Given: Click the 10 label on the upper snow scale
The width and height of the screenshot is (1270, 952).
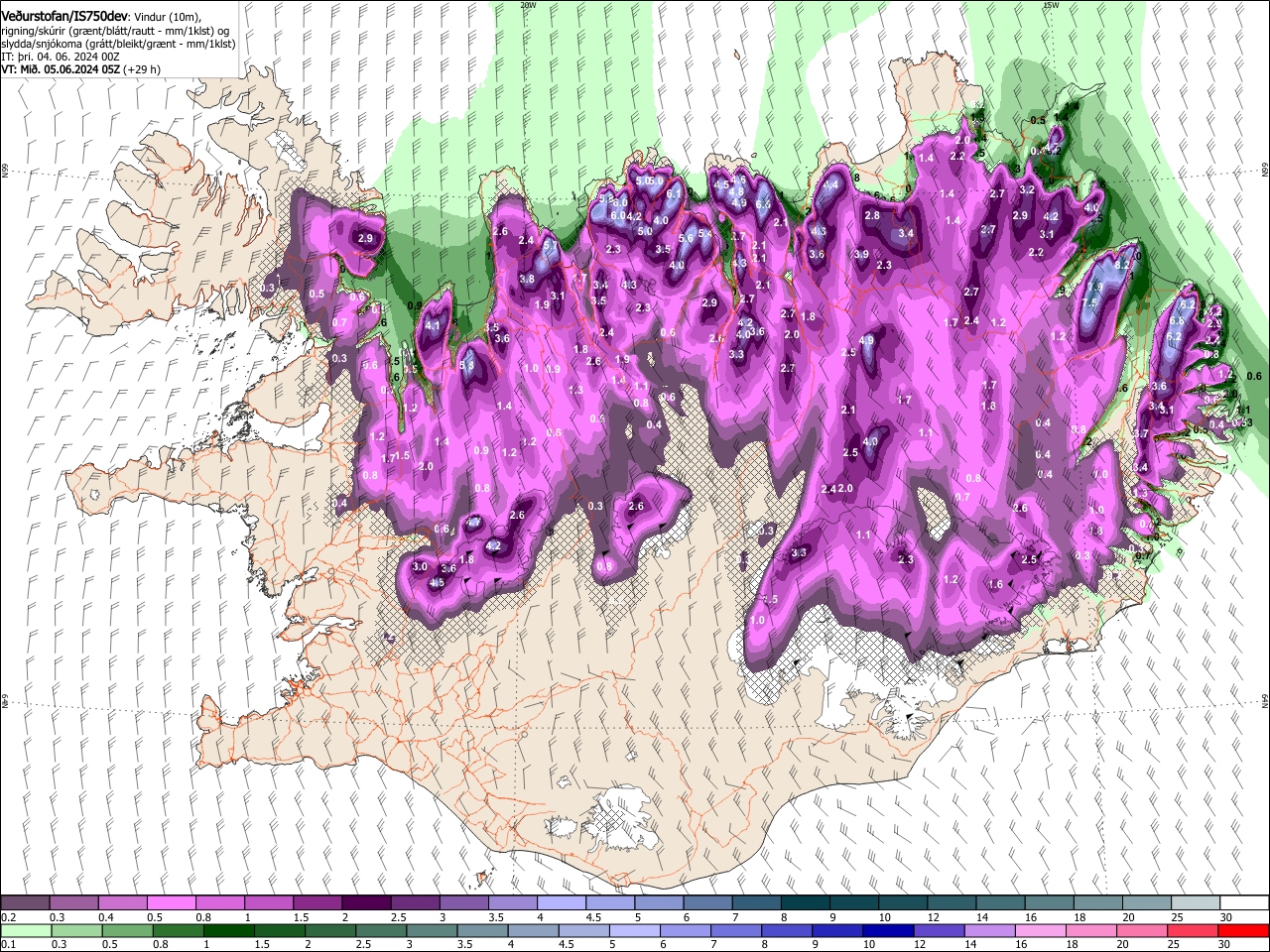Looking at the screenshot, I should pos(885,917).
